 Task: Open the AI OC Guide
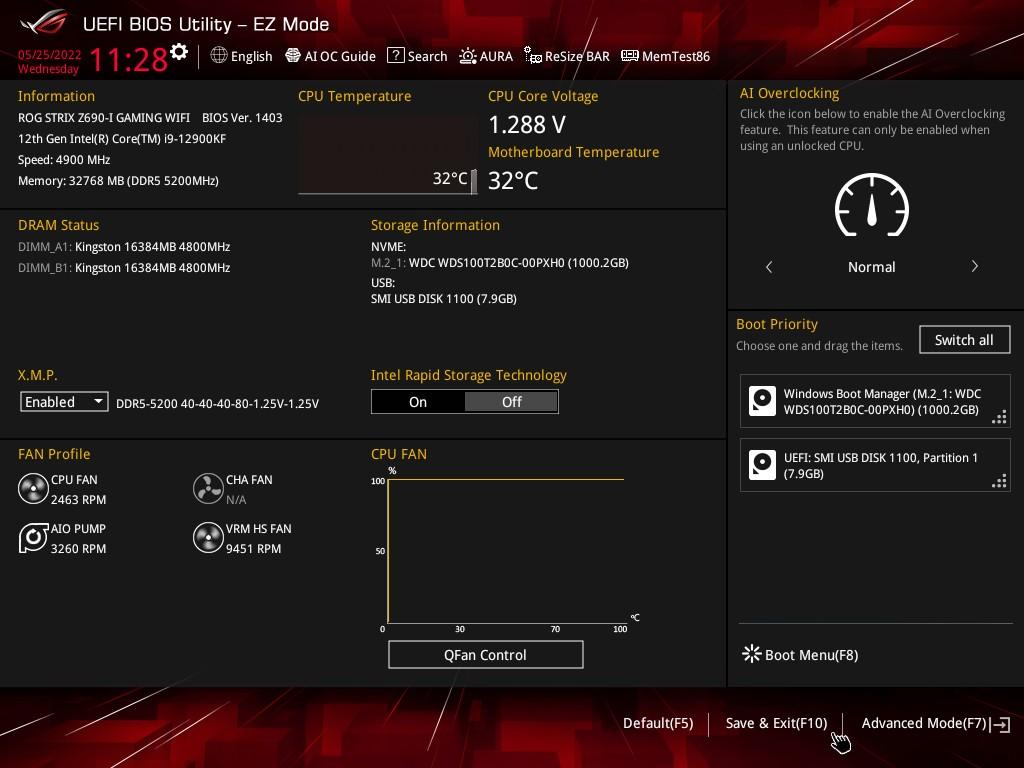pyautogui.click(x=330, y=56)
